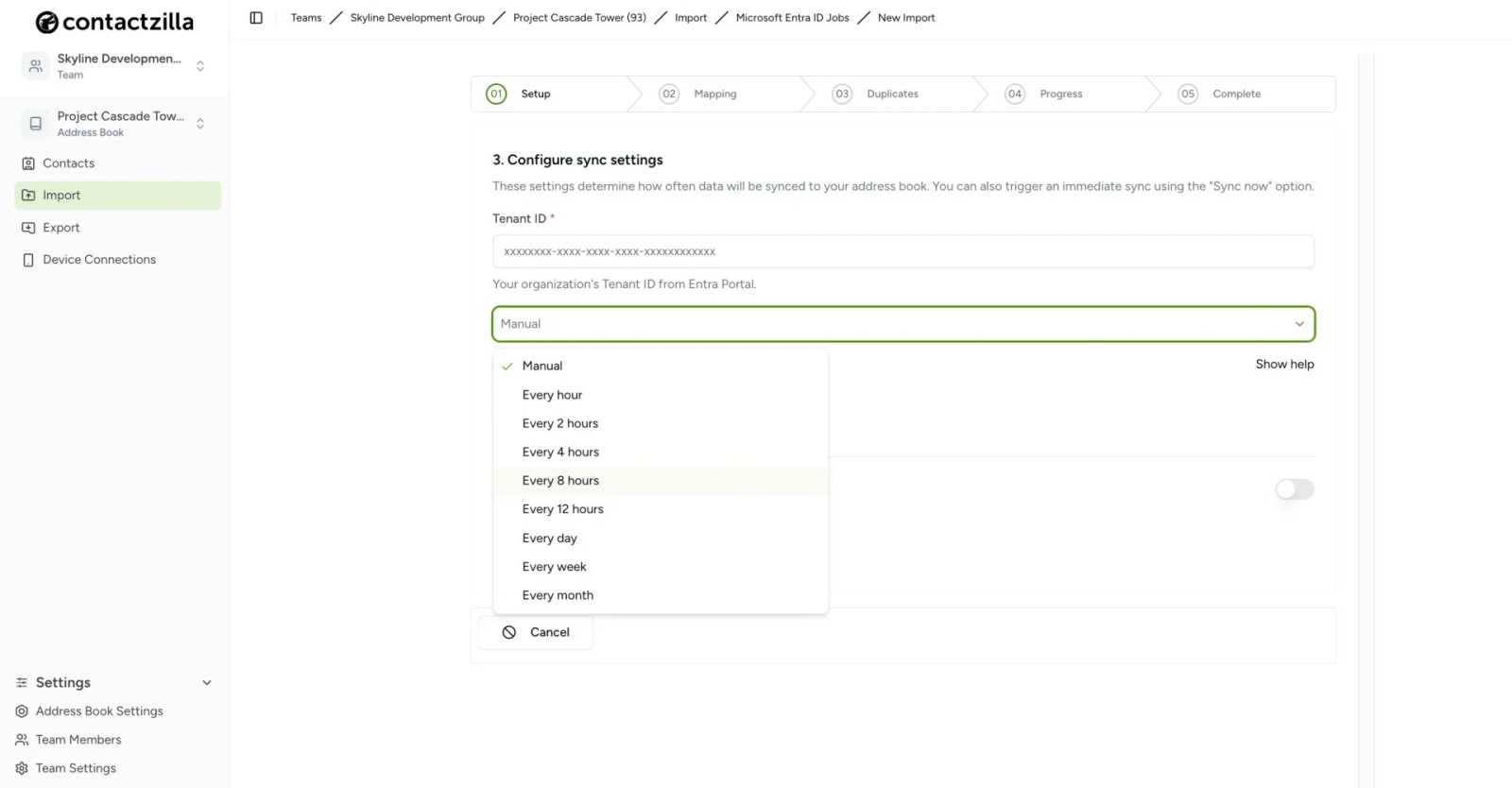Pick the Every month sync option
The height and width of the screenshot is (788, 1512).
click(x=558, y=595)
